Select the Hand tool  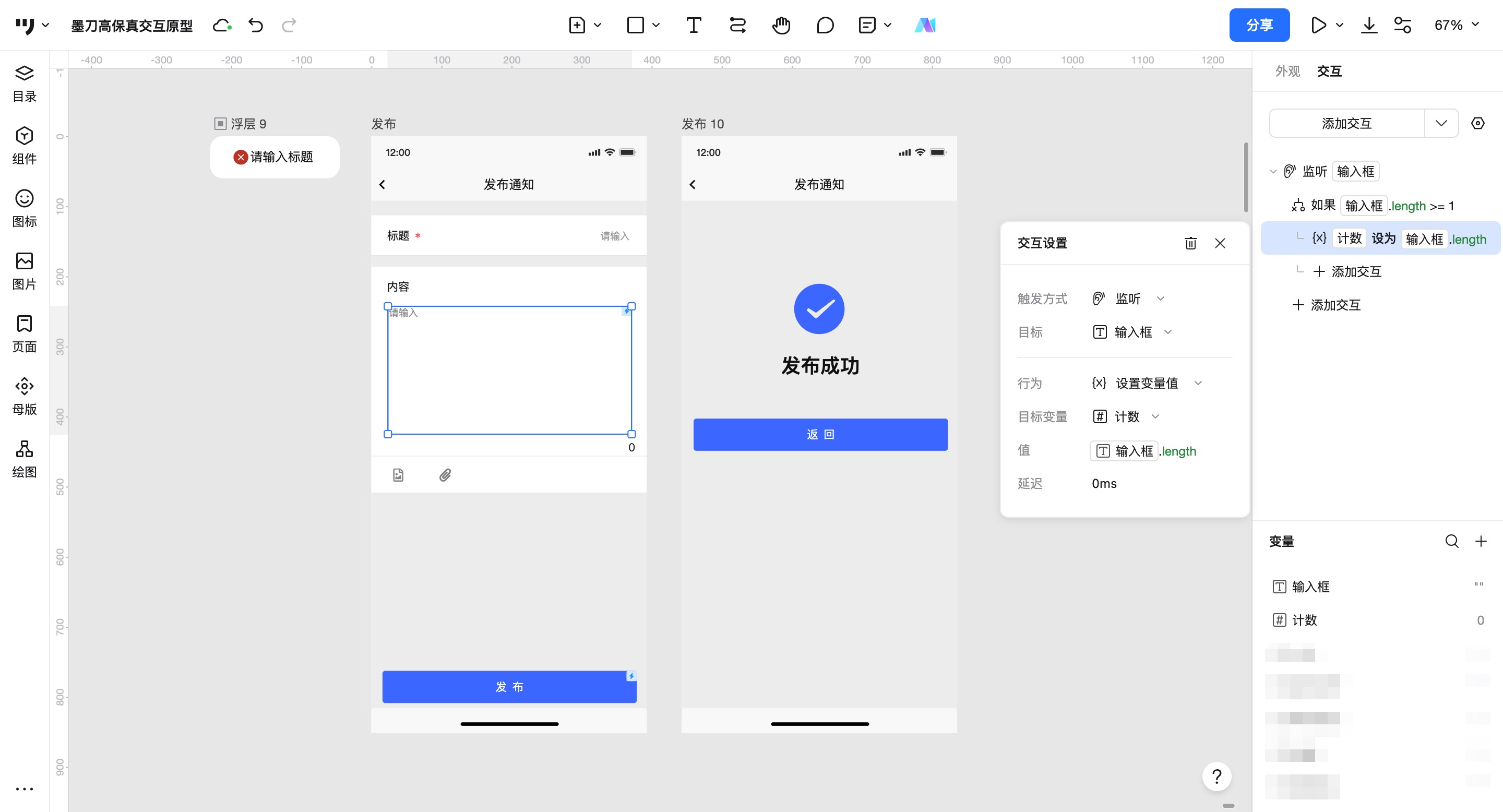click(x=781, y=25)
